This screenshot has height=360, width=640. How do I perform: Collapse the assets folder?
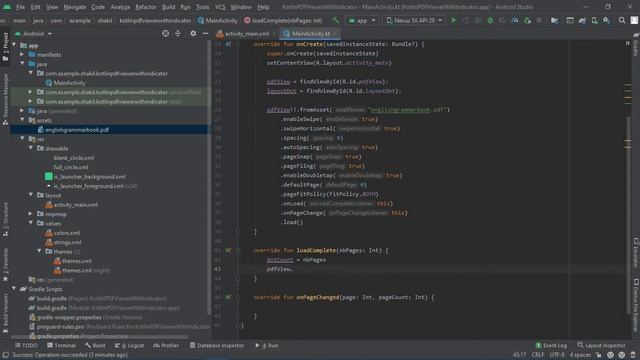pyautogui.click(x=22, y=120)
